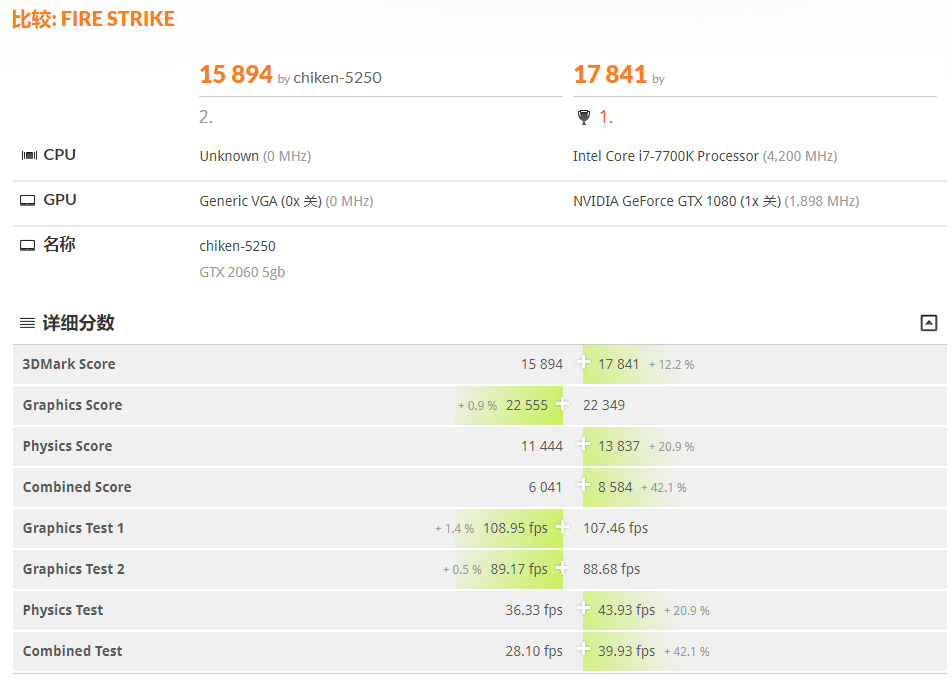
Task: Open the 15 894 score result
Action: [x=236, y=75]
